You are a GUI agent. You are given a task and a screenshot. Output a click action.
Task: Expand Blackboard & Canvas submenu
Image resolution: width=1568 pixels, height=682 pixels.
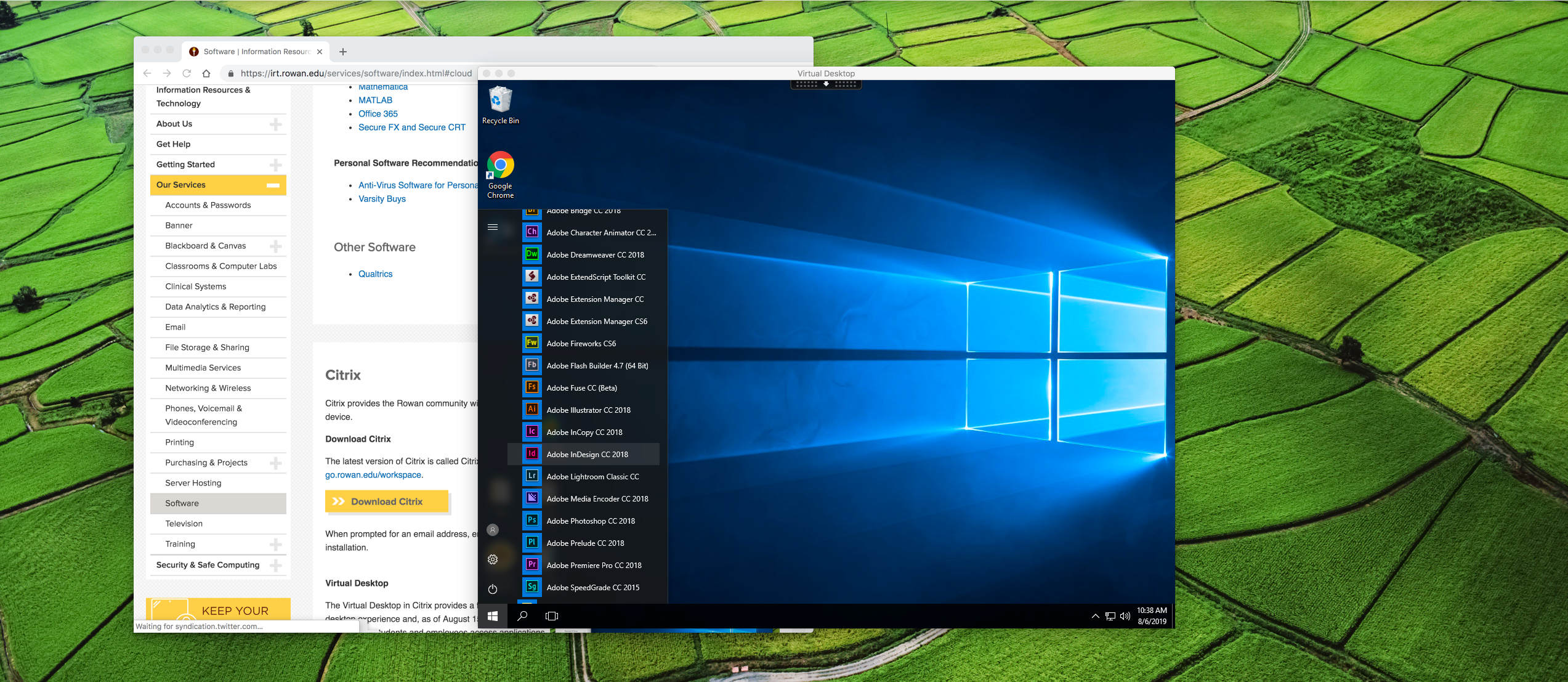tap(276, 246)
